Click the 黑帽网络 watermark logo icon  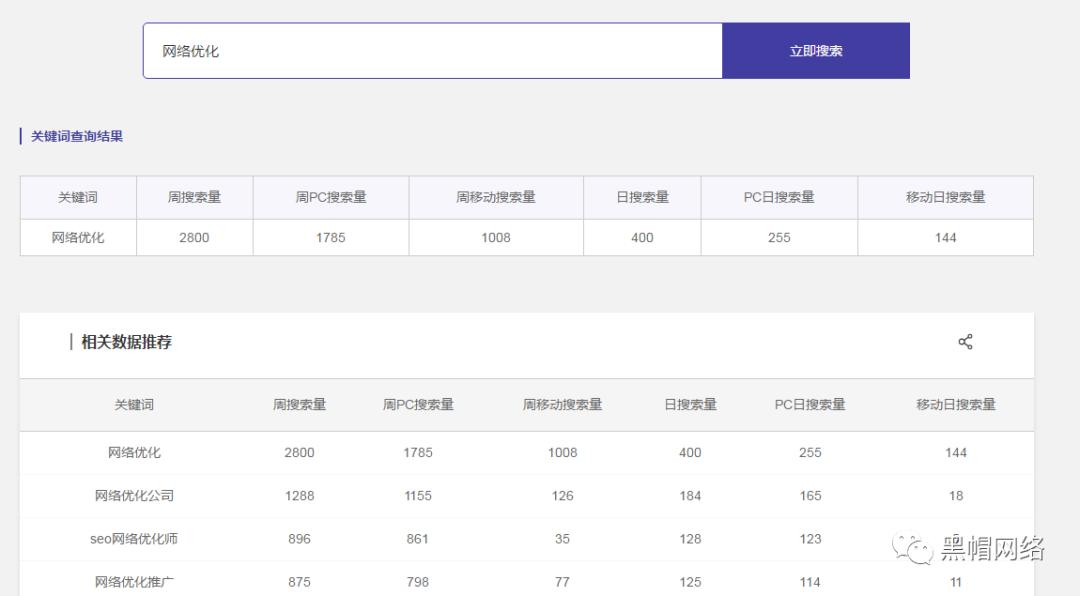click(x=913, y=546)
